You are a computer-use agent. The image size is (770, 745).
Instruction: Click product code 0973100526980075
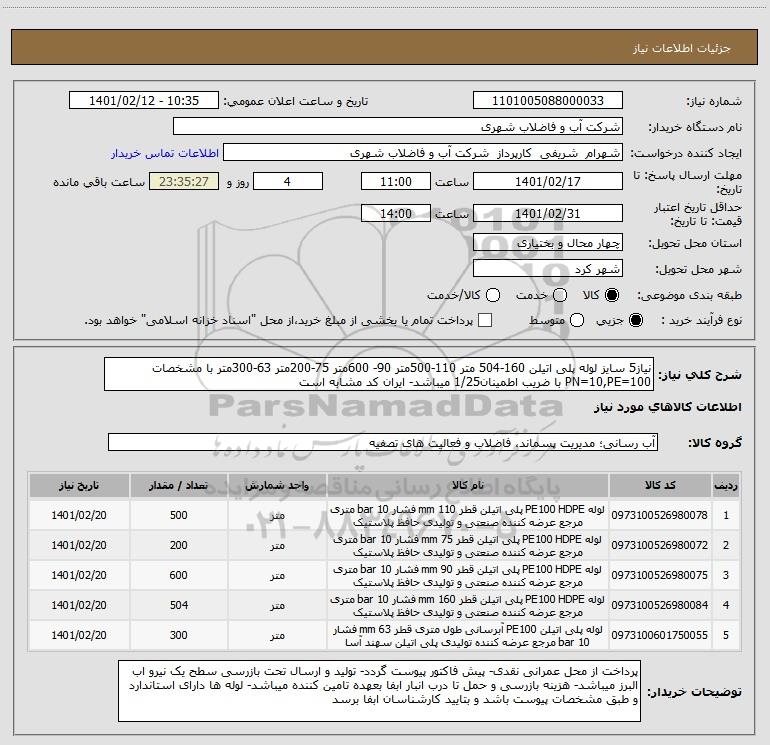pyautogui.click(x=660, y=575)
